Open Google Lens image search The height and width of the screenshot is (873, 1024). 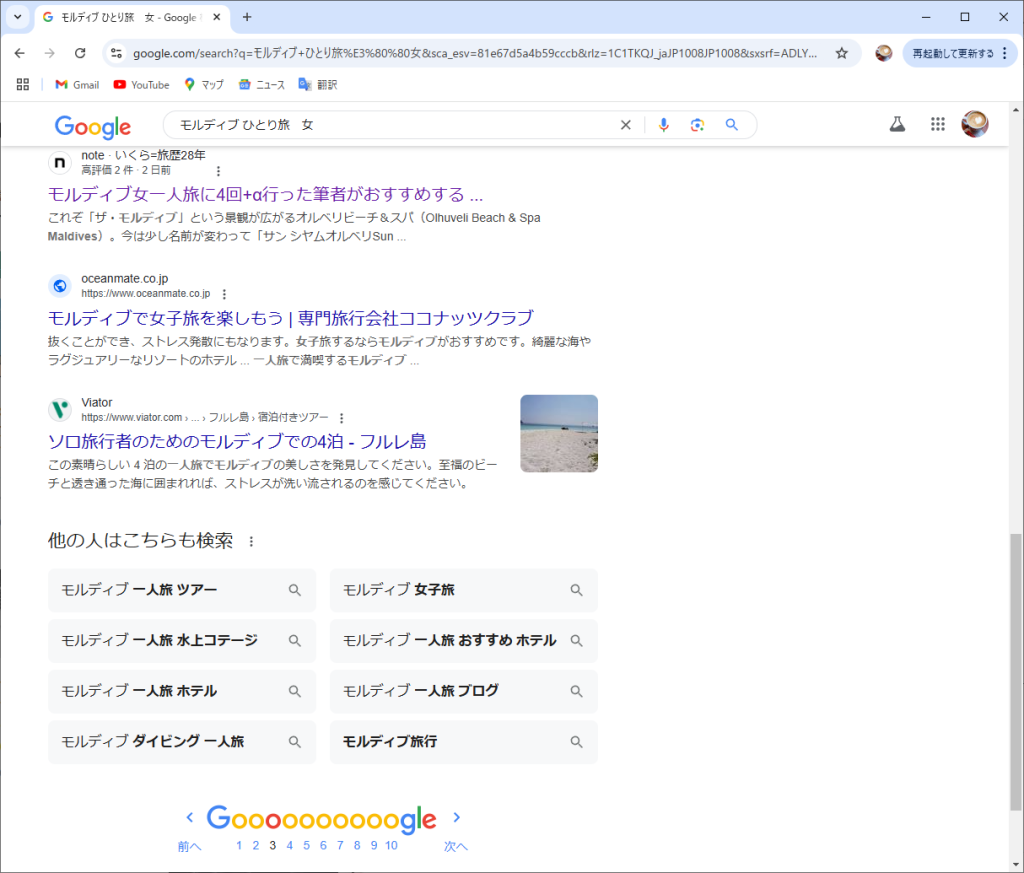click(x=697, y=125)
